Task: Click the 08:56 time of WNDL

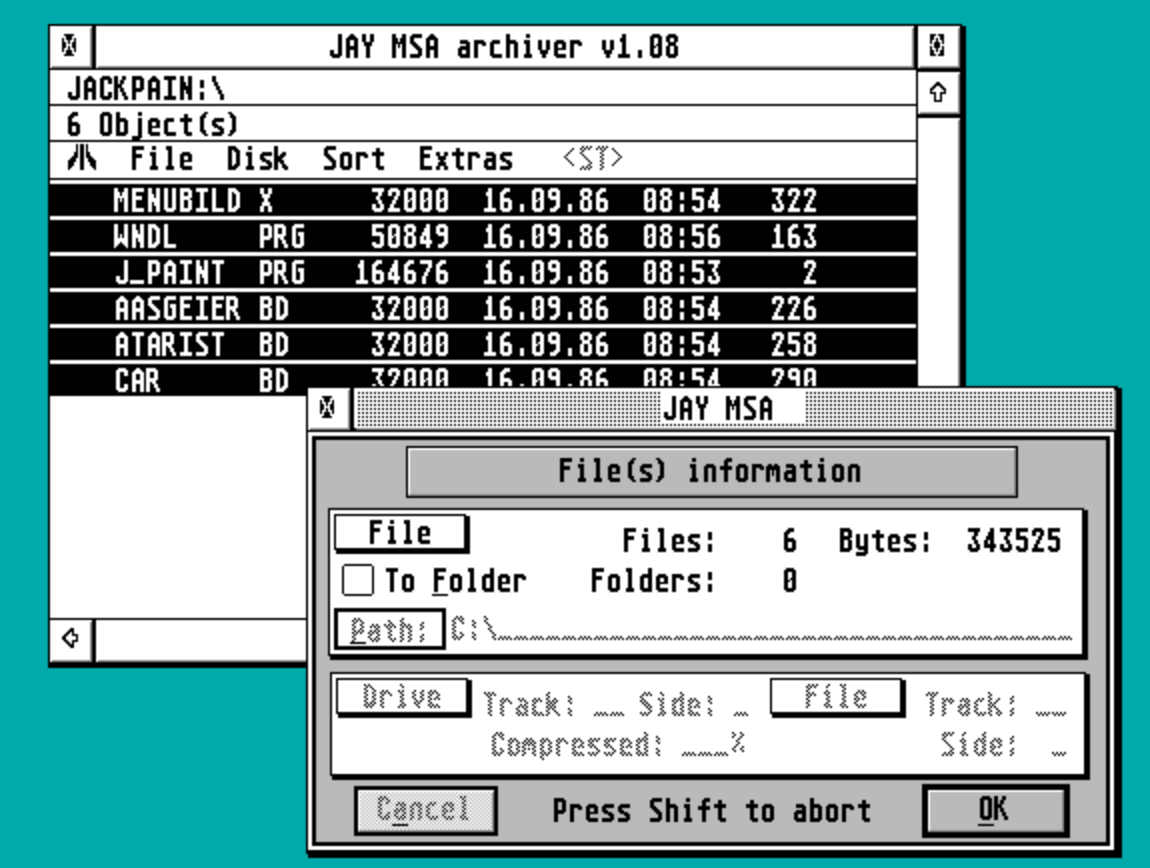Action: click(682, 237)
